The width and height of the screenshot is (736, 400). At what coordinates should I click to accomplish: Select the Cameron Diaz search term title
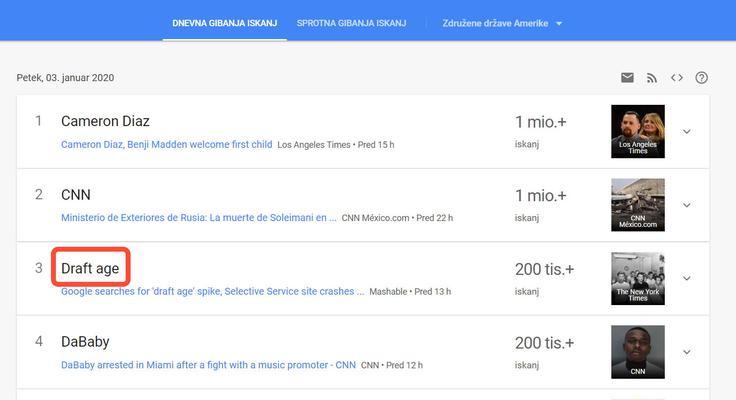(x=105, y=121)
